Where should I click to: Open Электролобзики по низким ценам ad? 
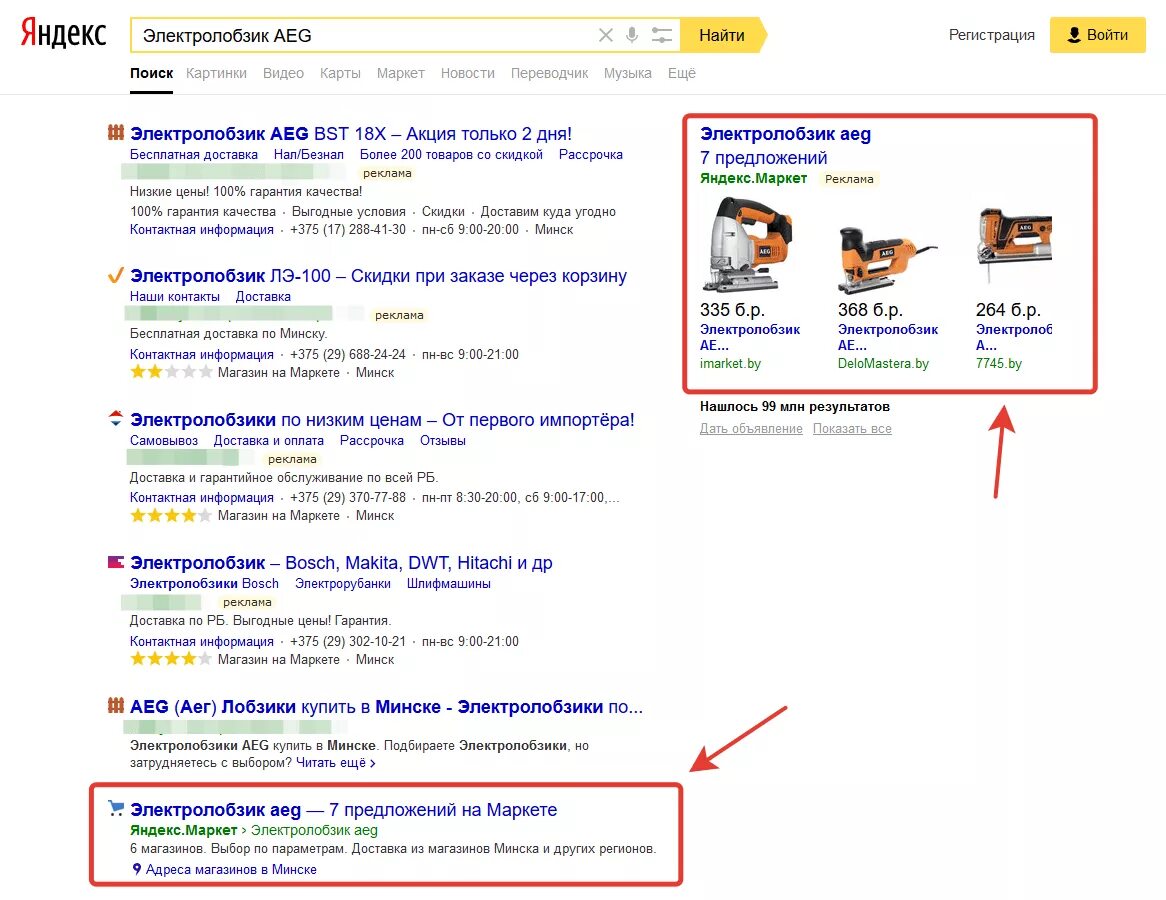[x=382, y=420]
